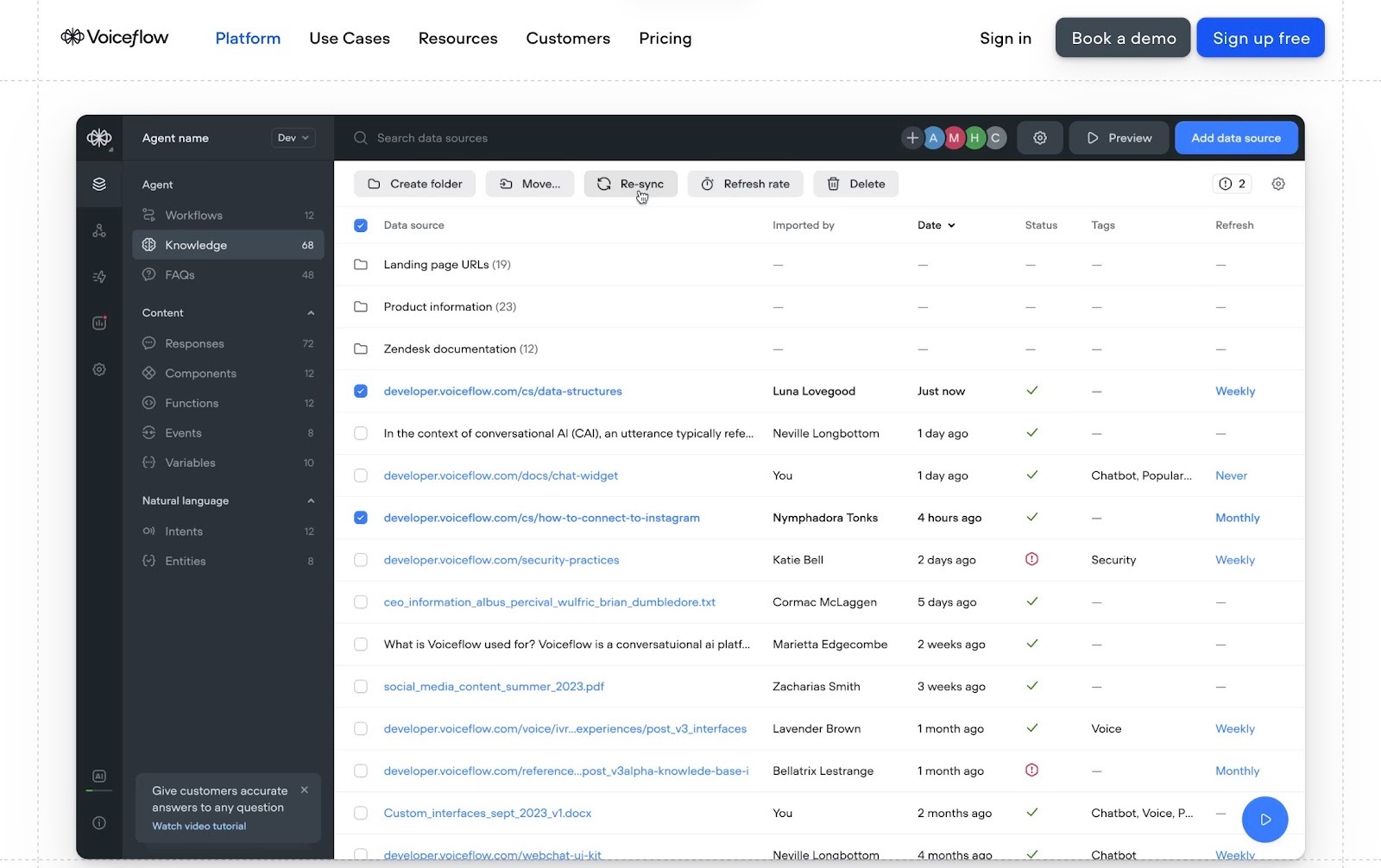Toggle the select-all checkbox in table header
1381x868 pixels.
pos(361,225)
